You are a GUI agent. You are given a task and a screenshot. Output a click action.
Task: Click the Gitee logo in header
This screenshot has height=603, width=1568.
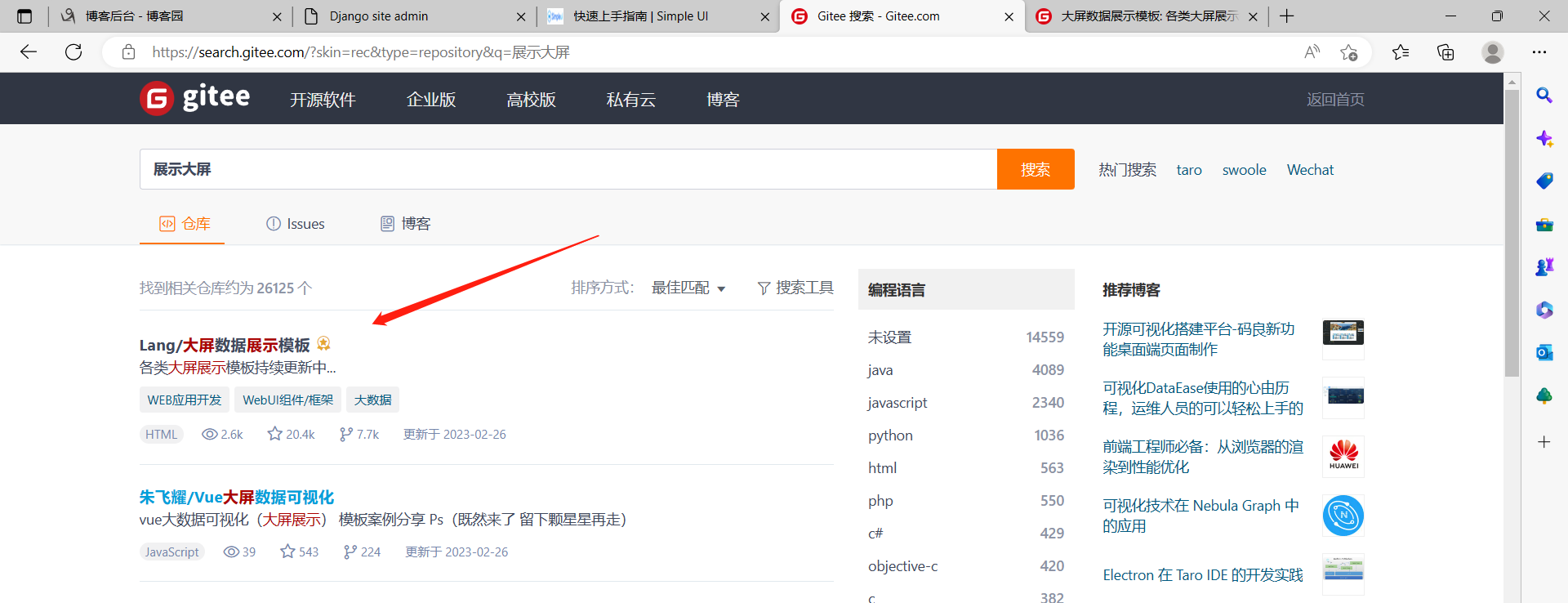[x=195, y=98]
